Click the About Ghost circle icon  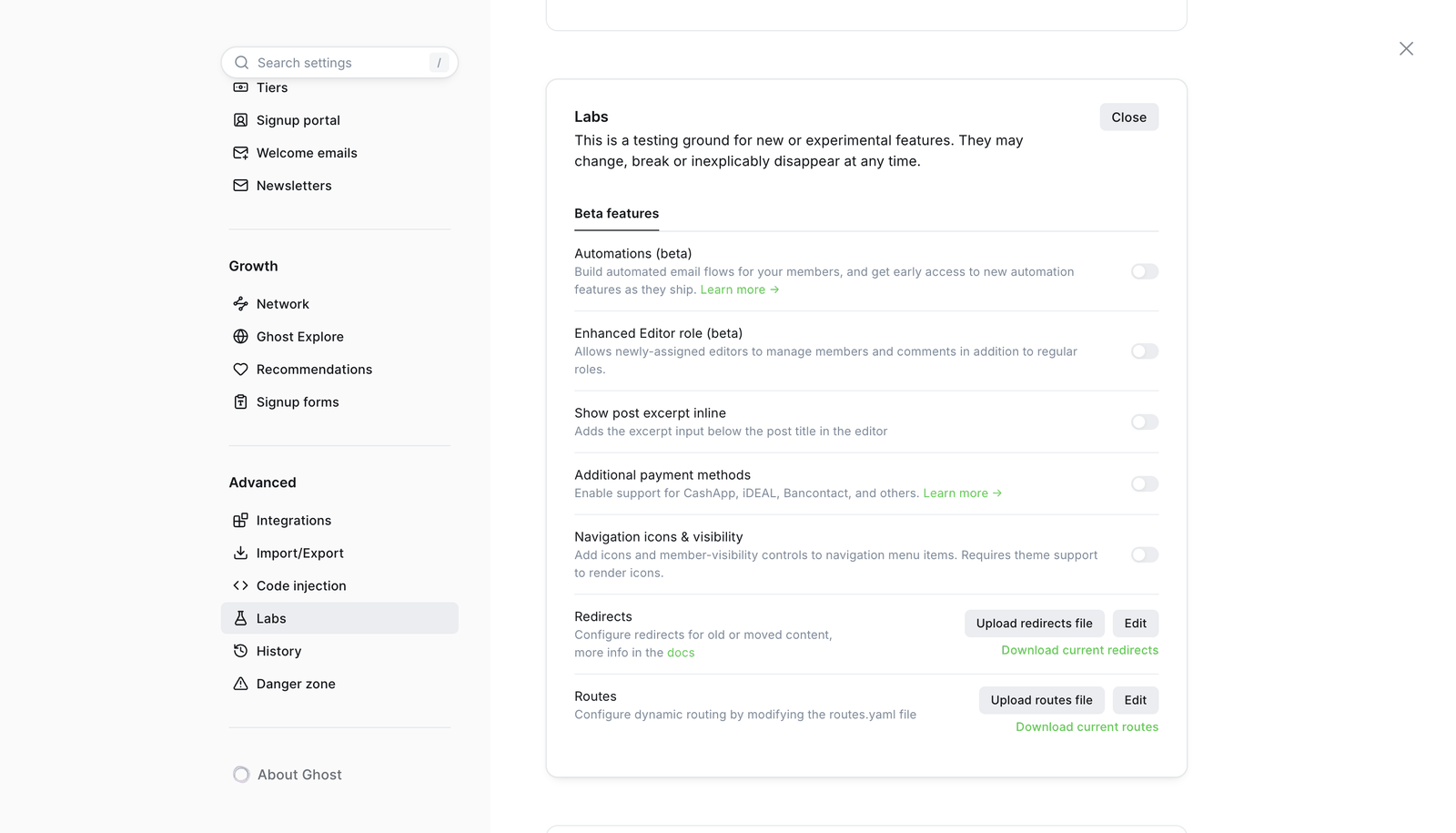(x=241, y=775)
